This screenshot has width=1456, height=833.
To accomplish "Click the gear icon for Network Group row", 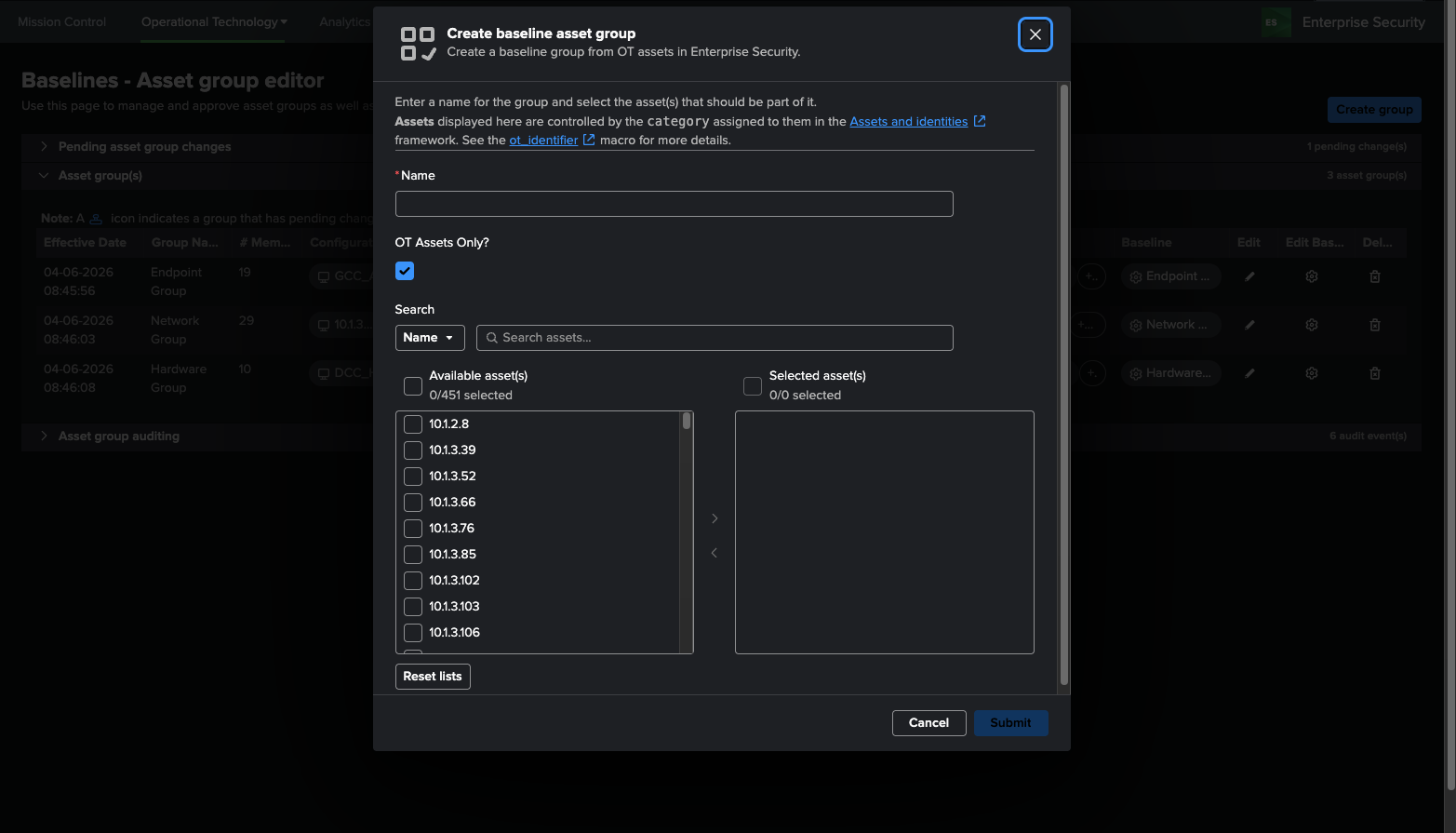I will 1311,325.
